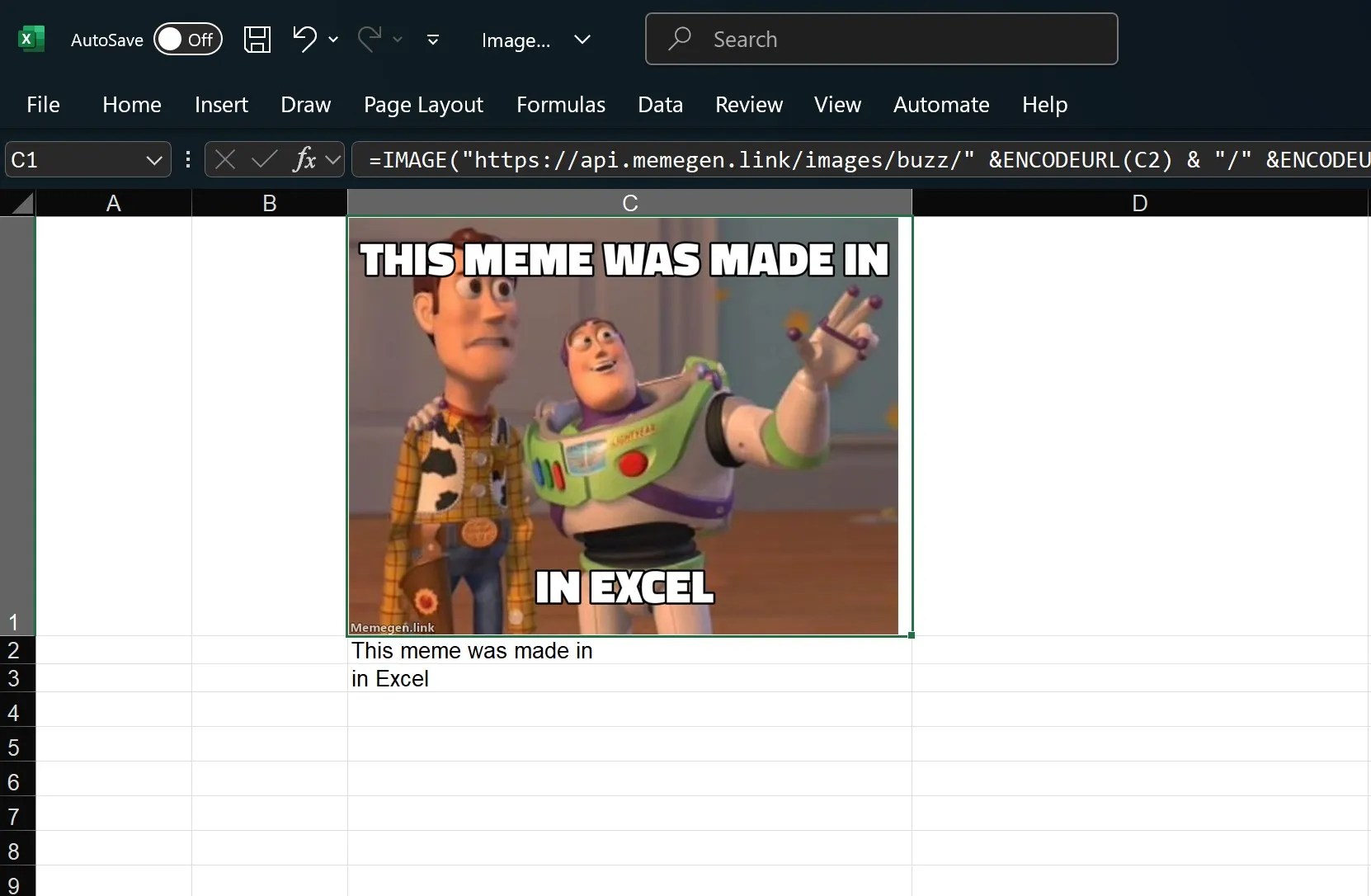Select column A header
This screenshot has width=1371, height=896.
click(x=114, y=203)
